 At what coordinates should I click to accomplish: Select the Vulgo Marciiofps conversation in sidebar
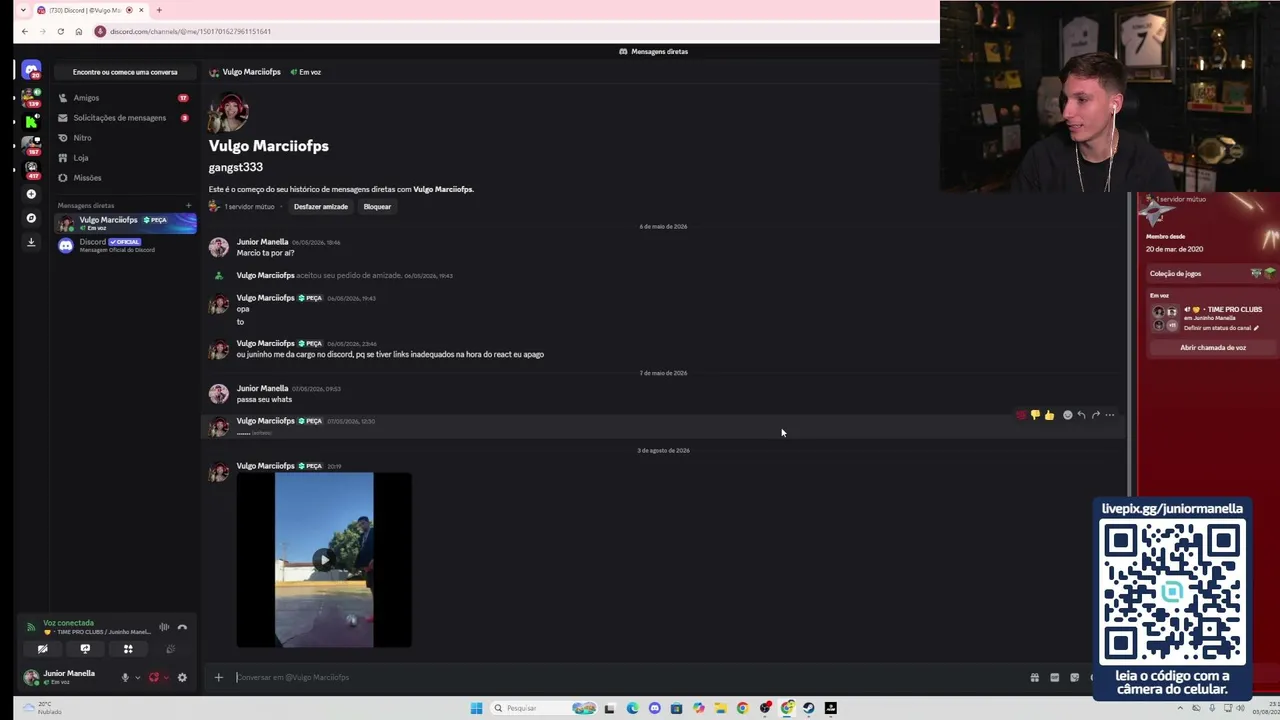pyautogui.click(x=125, y=223)
